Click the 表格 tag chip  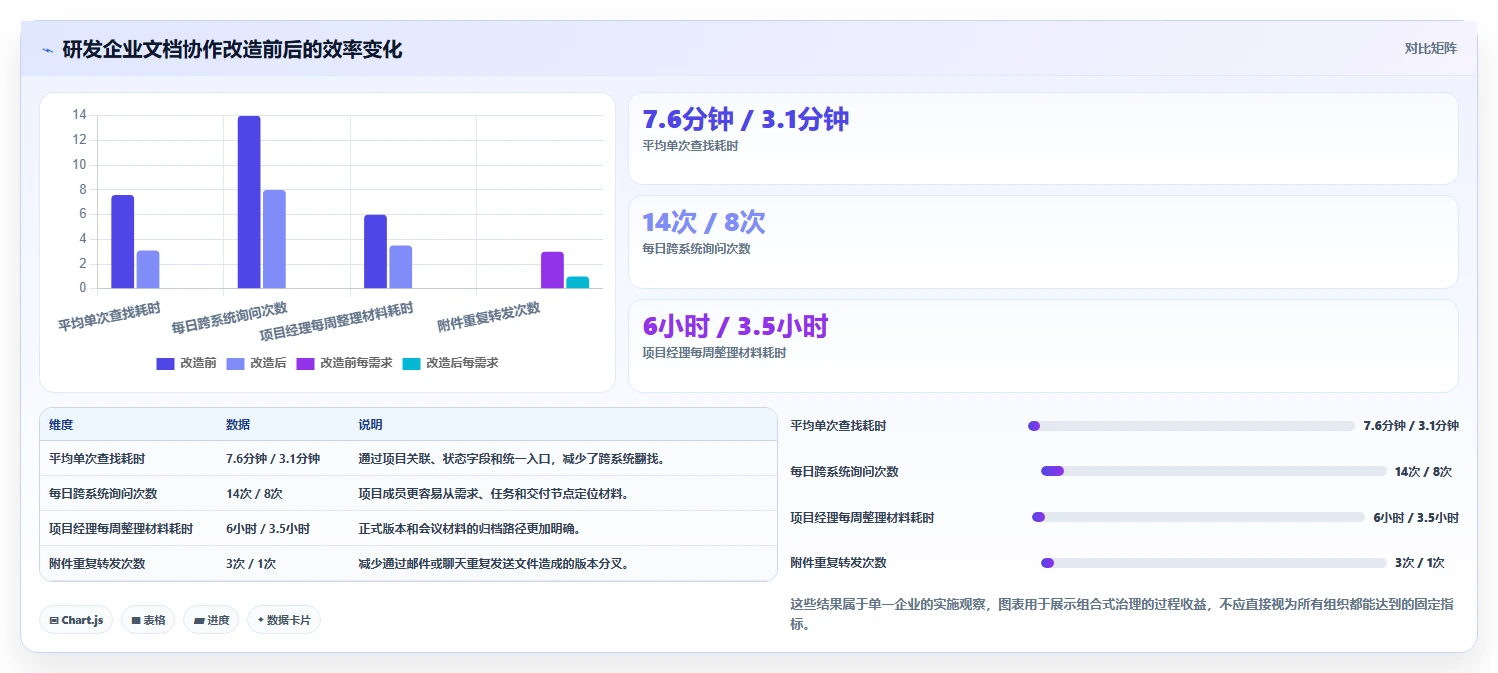coord(148,620)
